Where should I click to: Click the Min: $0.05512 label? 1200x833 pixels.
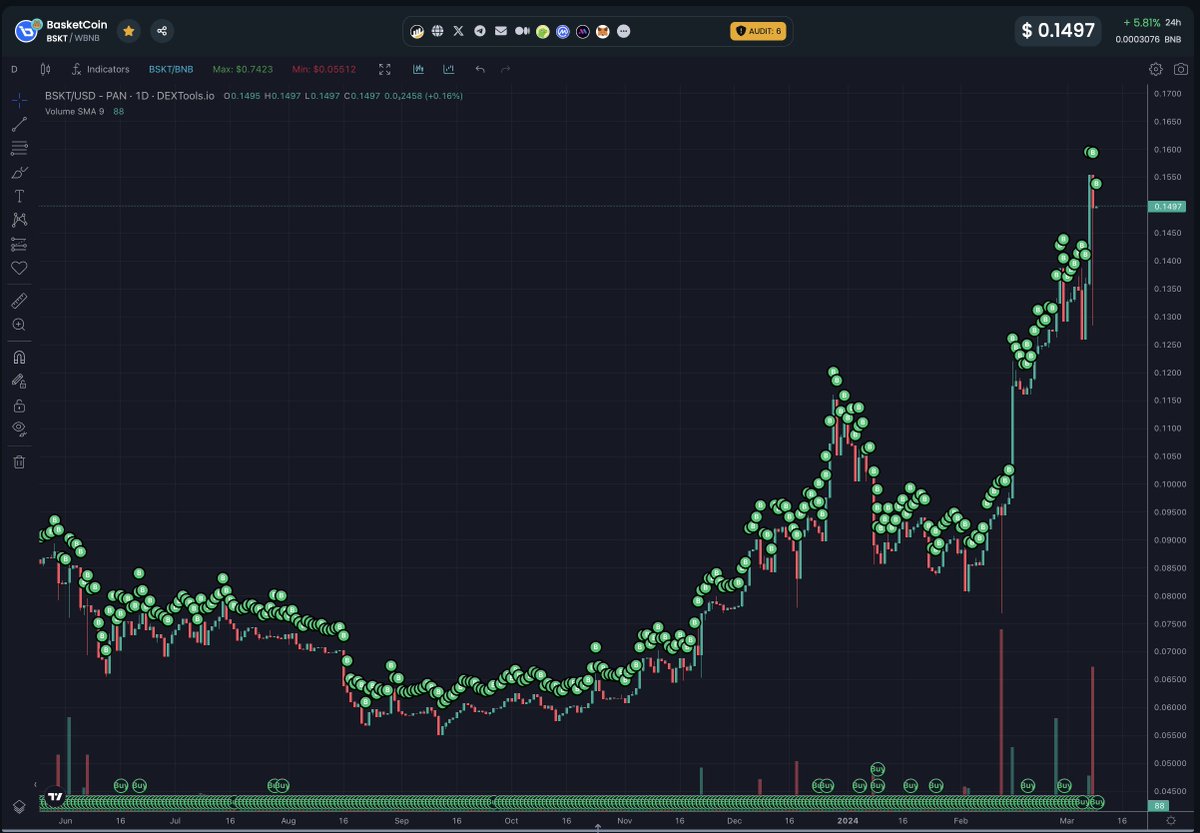point(323,69)
